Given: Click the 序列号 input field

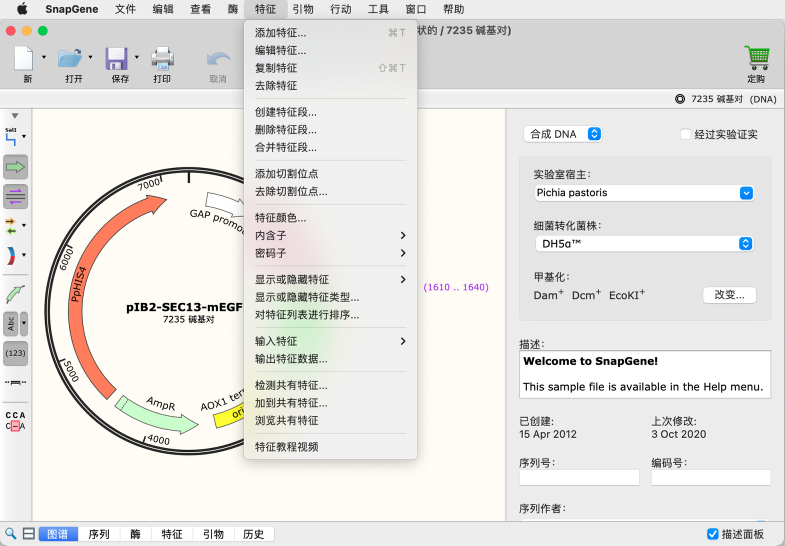Looking at the screenshot, I should [579, 477].
